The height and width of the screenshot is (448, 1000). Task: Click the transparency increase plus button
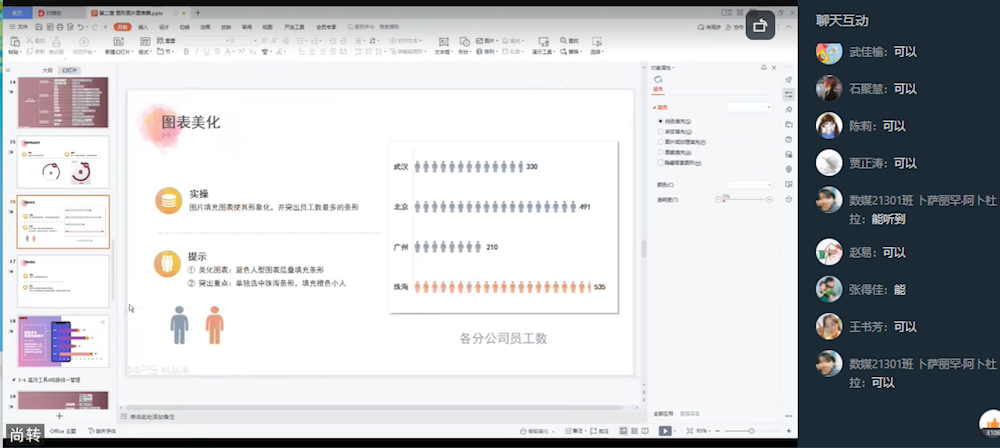[x=769, y=200]
